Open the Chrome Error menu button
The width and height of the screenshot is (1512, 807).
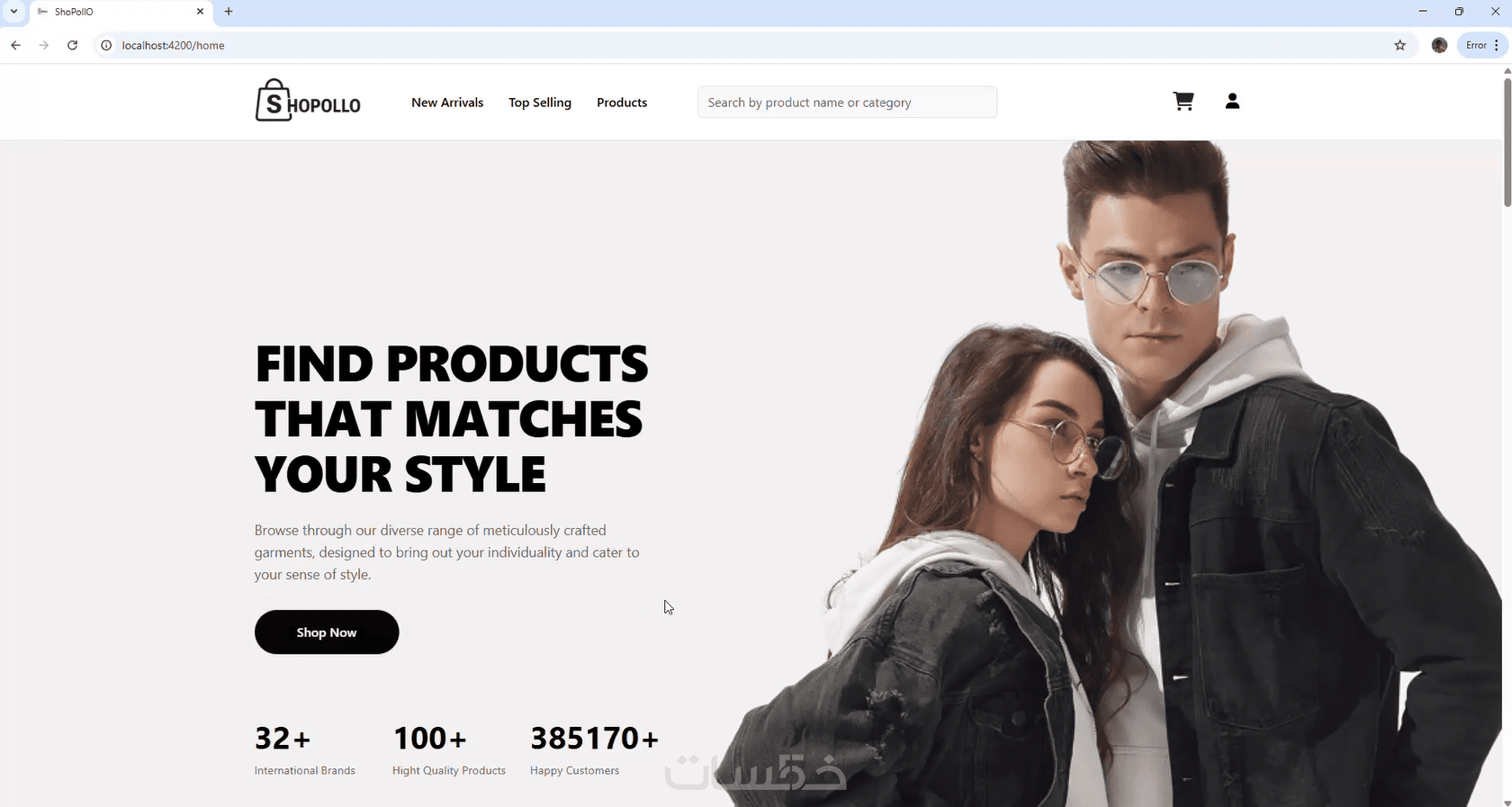tap(1482, 45)
